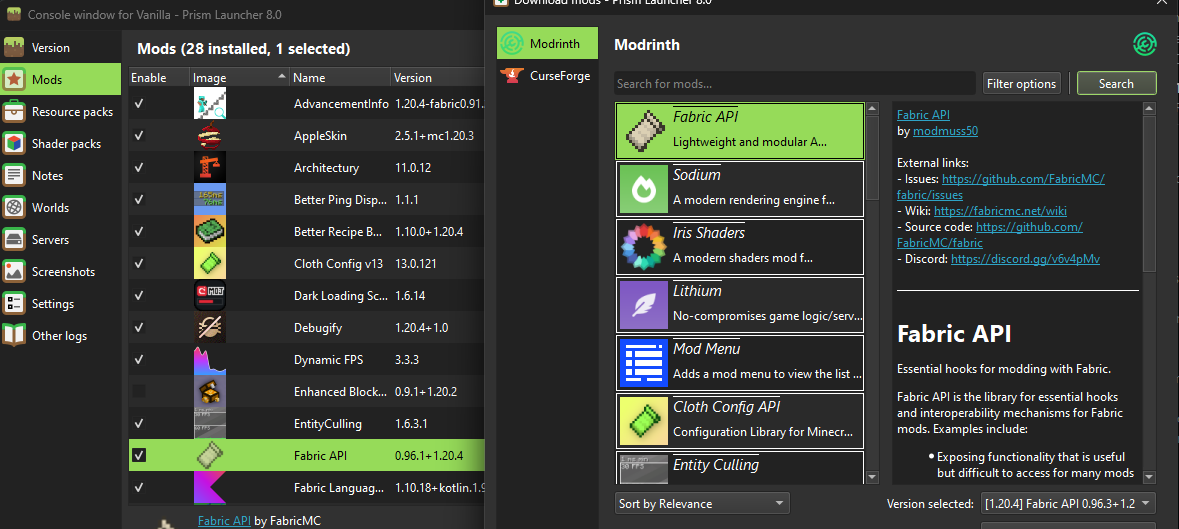Toggle Cloth Config v13 checkbox

(139, 264)
